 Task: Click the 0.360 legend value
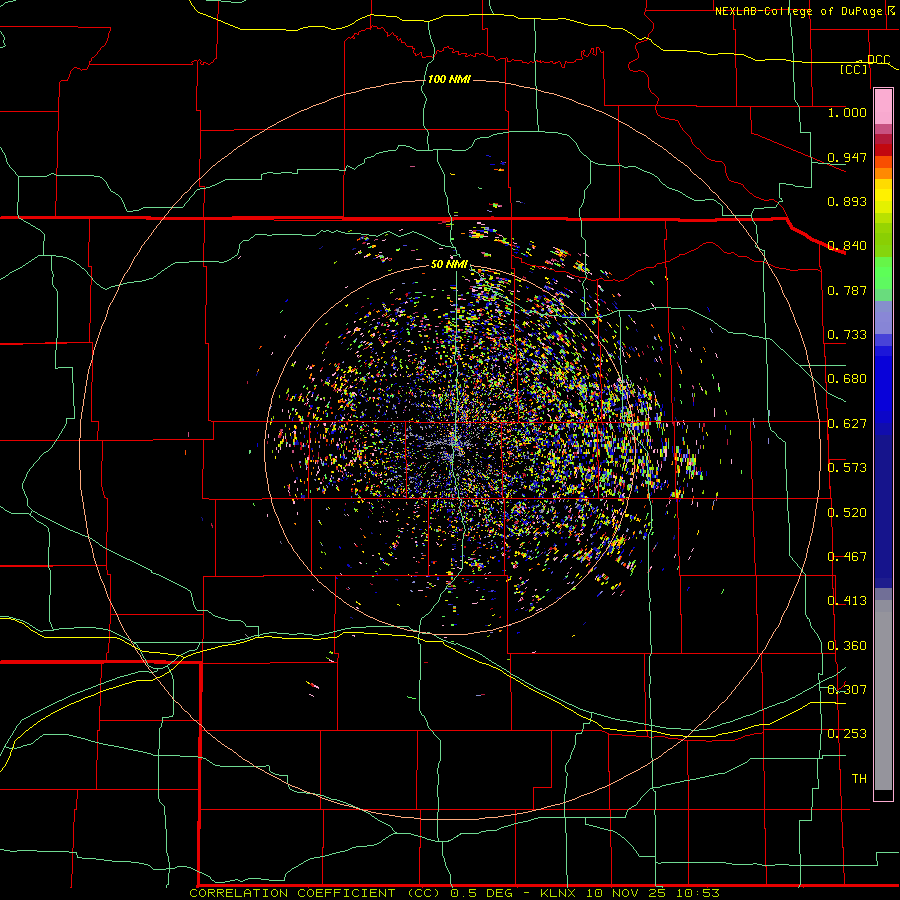(x=847, y=645)
